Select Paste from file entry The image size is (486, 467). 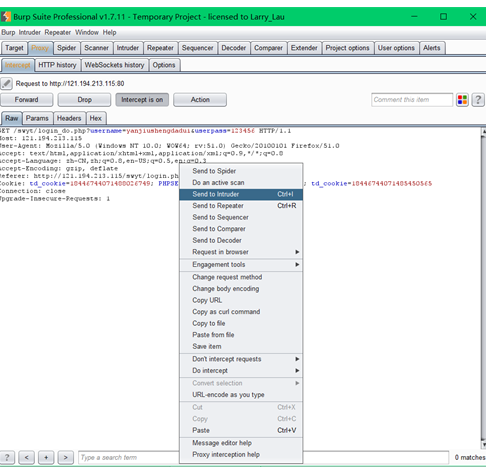[241, 335]
